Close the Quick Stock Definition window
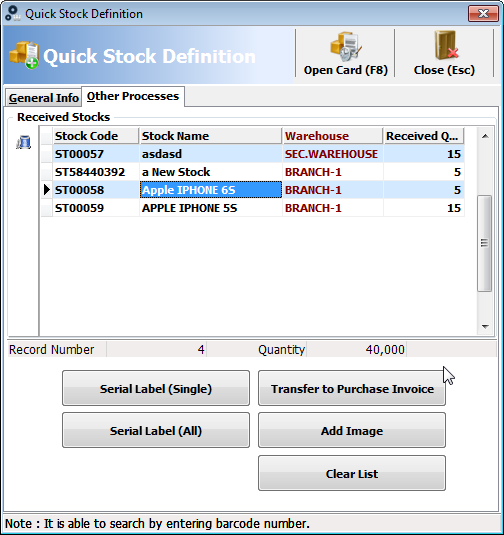This screenshot has height=535, width=504. 483,14
